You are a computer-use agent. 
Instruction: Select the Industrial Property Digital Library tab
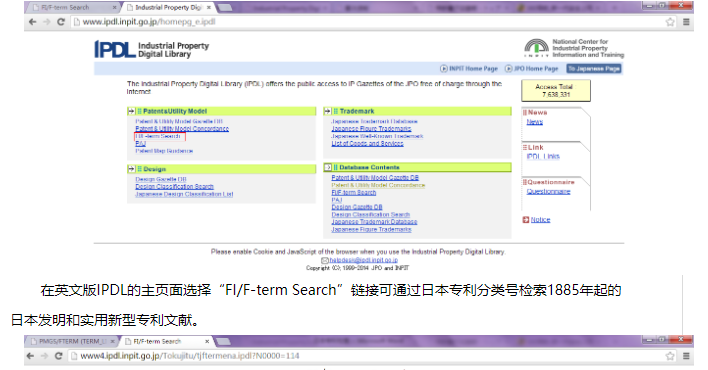click(x=168, y=7)
